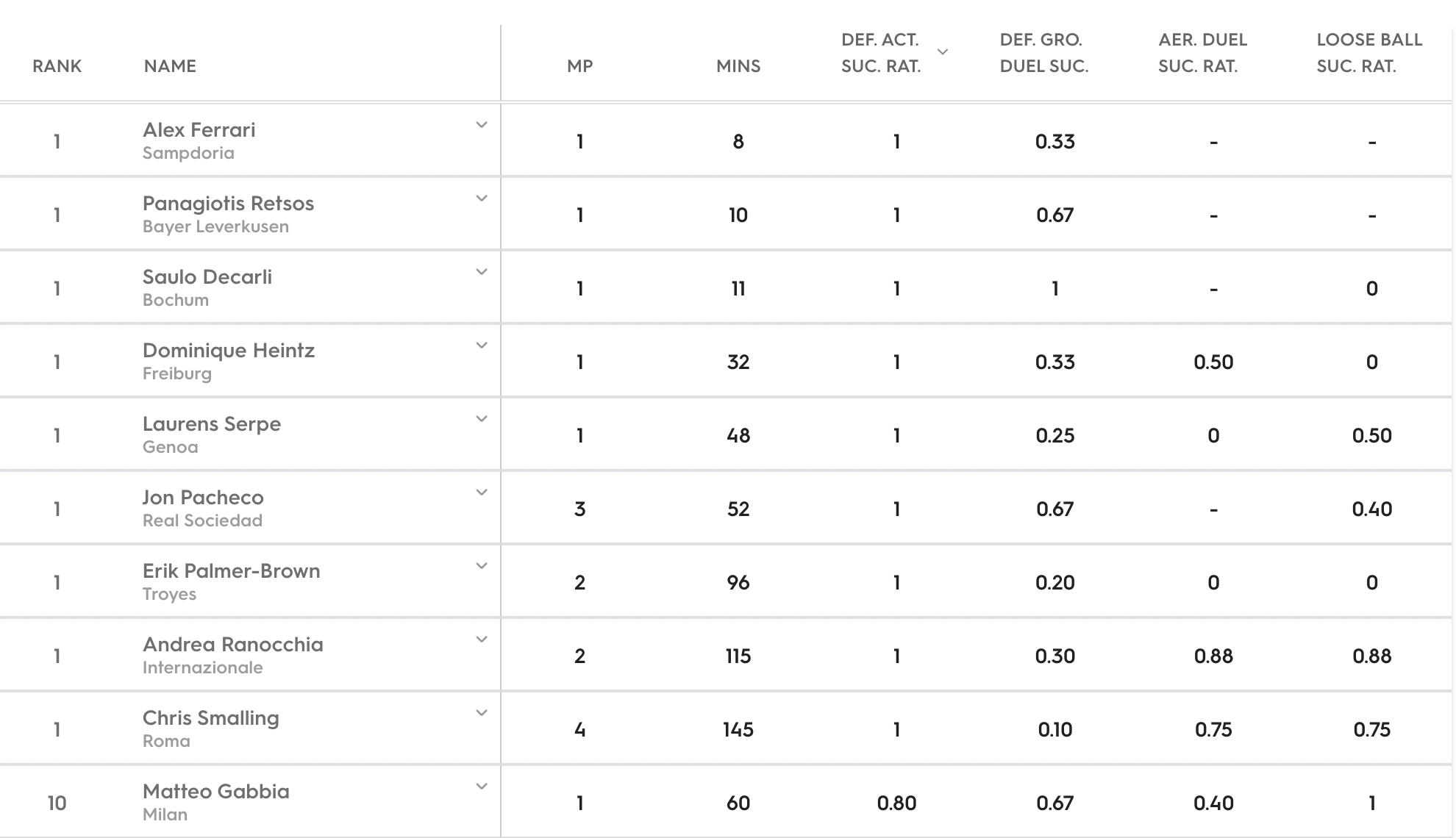Expand Erik Palmer-Brown chevron
The height and width of the screenshot is (838, 1456).
[482, 566]
